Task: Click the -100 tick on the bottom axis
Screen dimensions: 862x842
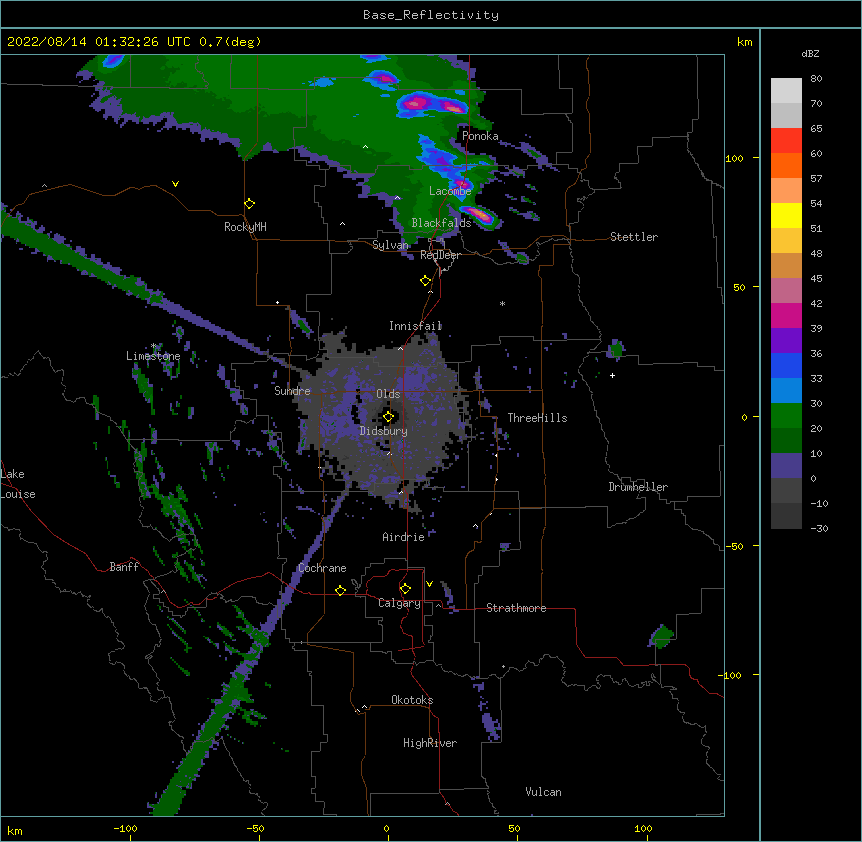Action: (x=125, y=828)
